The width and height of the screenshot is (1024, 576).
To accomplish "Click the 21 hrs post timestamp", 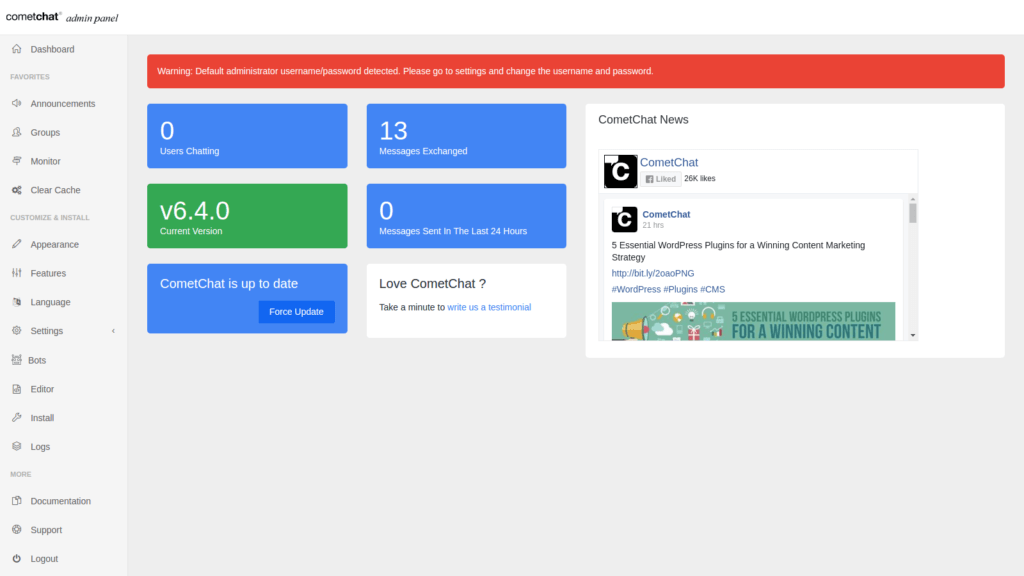I will pos(653,225).
